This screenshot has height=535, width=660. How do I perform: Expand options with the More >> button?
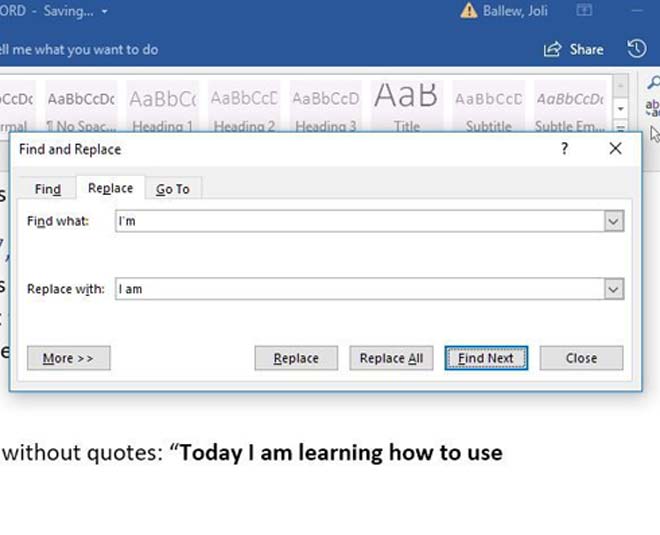69,358
